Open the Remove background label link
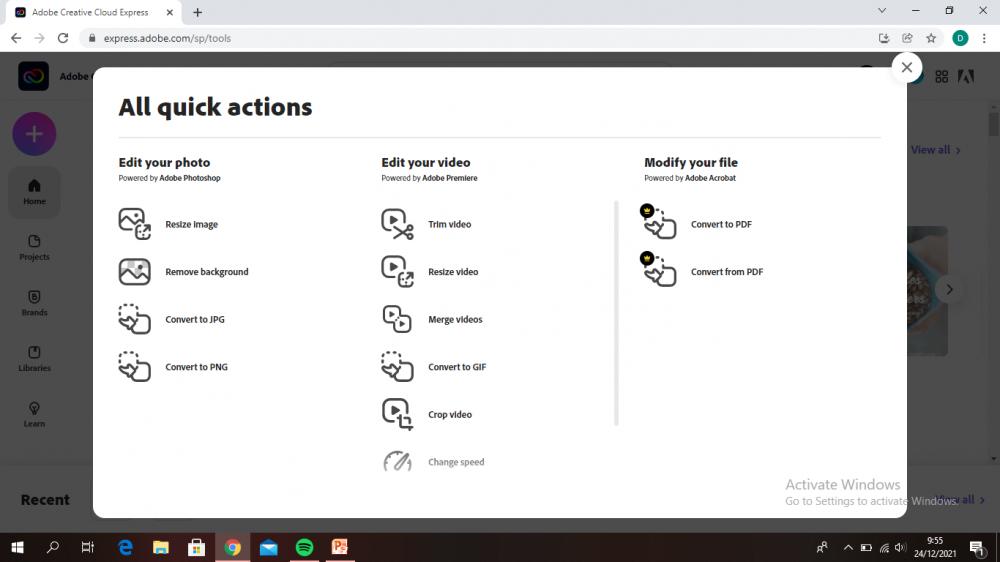 coord(207,272)
